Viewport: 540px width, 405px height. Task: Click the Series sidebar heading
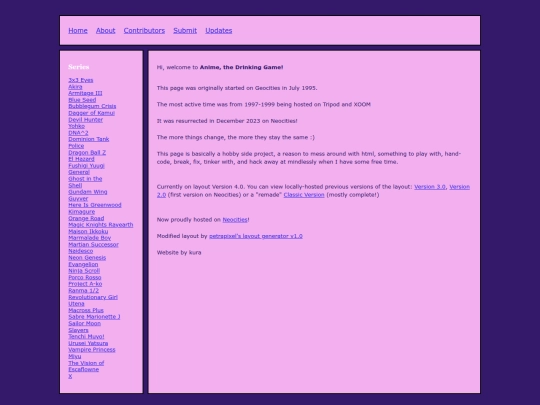pos(79,67)
